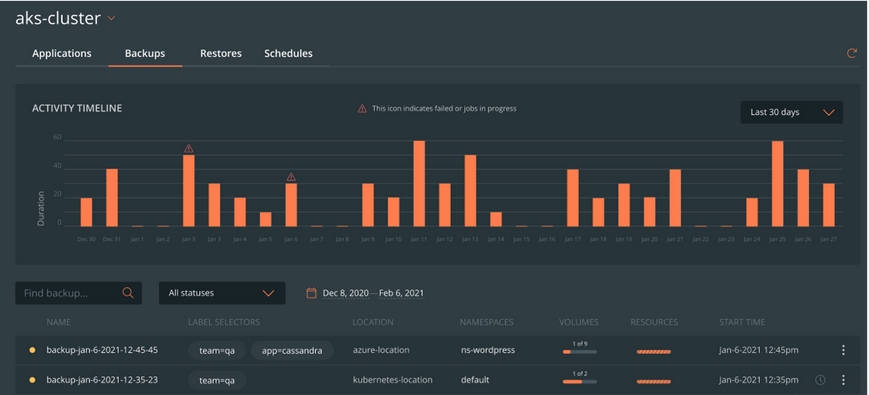
Task: Open the All statuses filter dropdown
Action: 222,293
